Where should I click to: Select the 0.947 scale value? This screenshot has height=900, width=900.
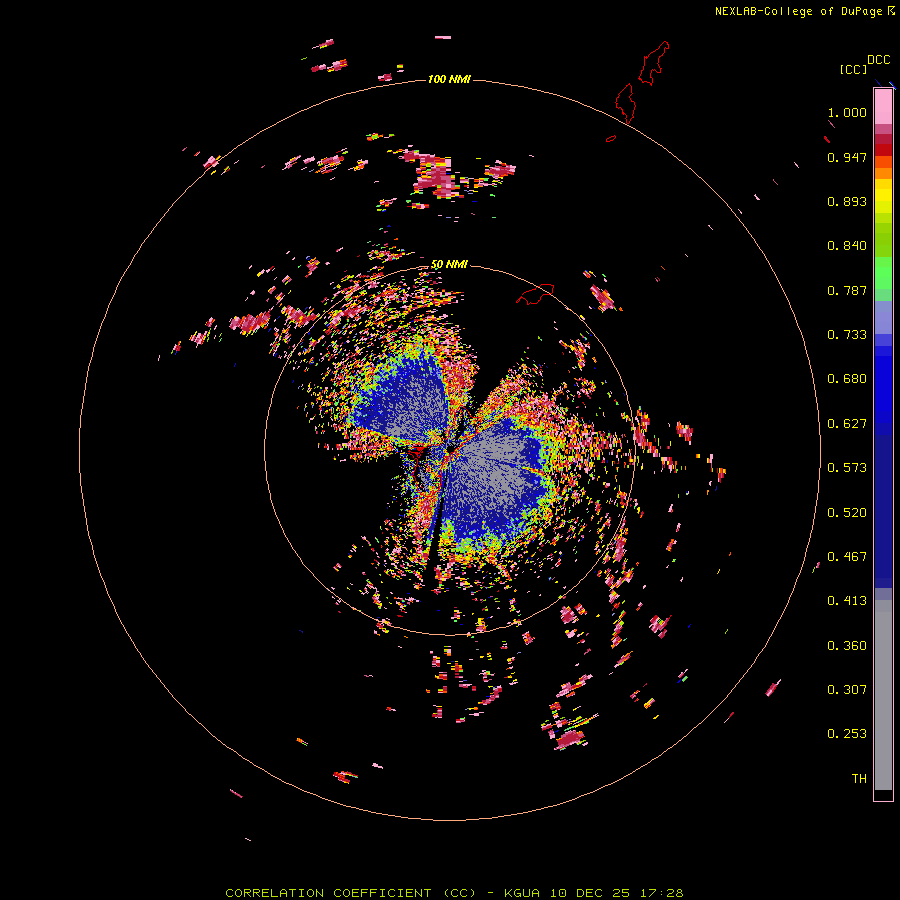847,157
